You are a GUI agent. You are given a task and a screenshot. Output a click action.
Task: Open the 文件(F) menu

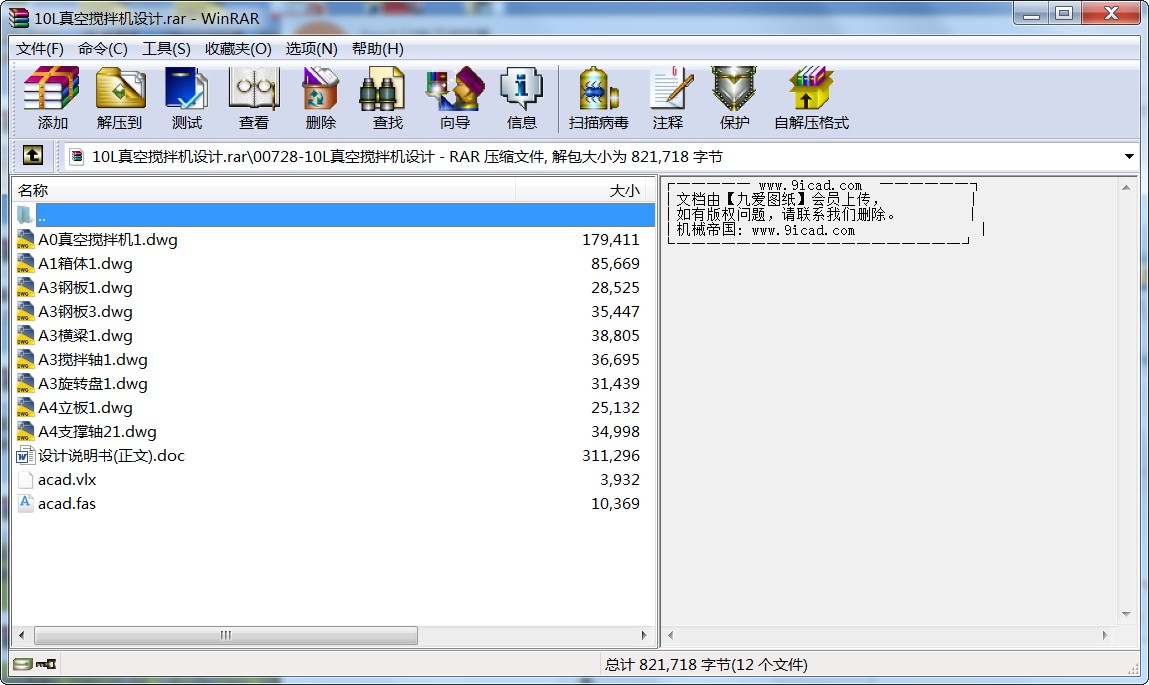(40, 48)
